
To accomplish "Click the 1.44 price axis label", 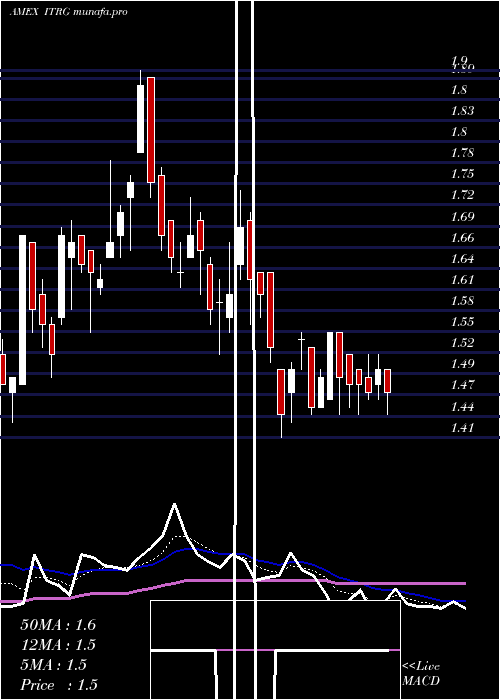I will (x=462, y=407).
